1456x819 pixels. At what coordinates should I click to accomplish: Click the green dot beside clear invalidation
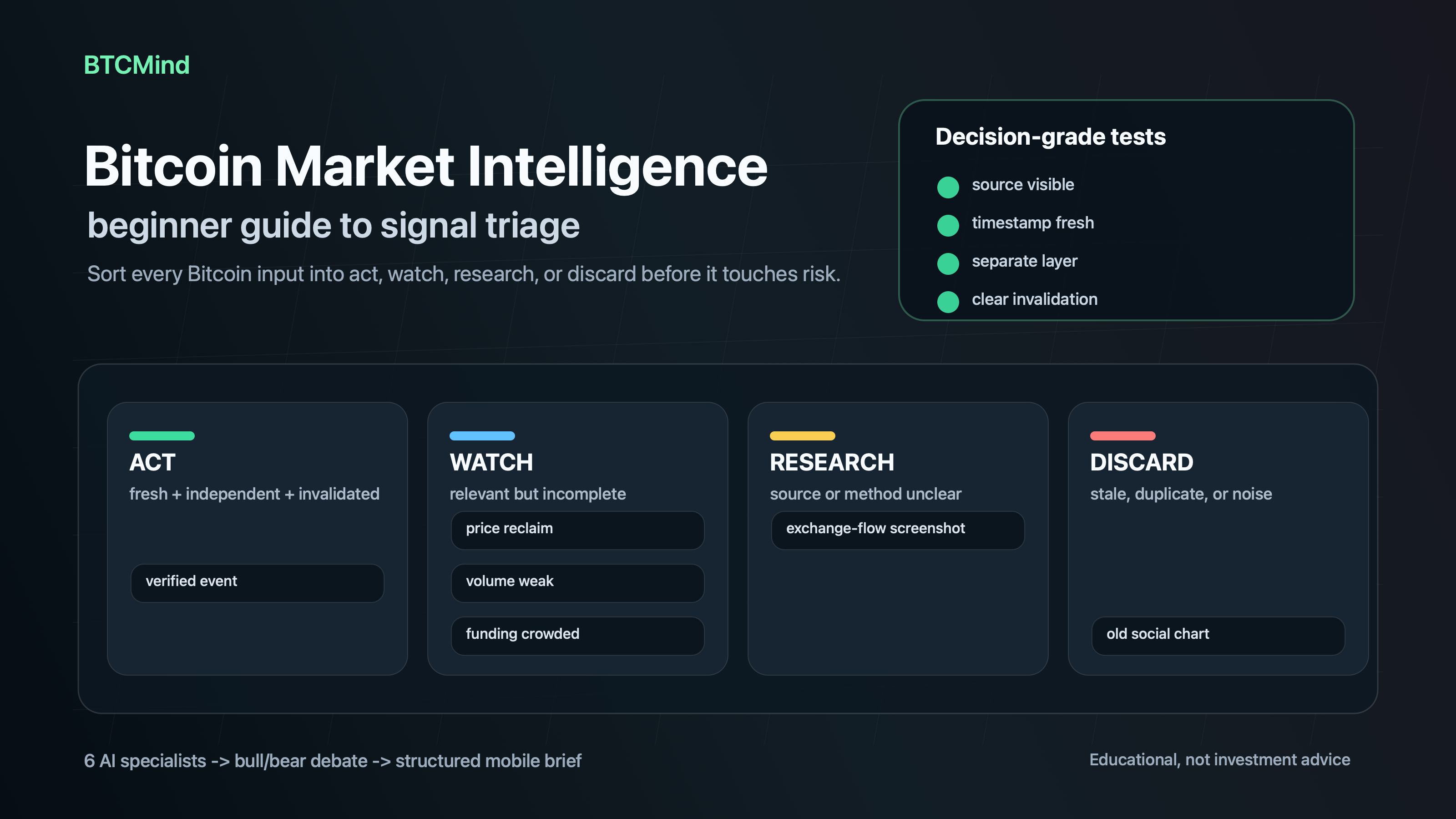point(948,302)
